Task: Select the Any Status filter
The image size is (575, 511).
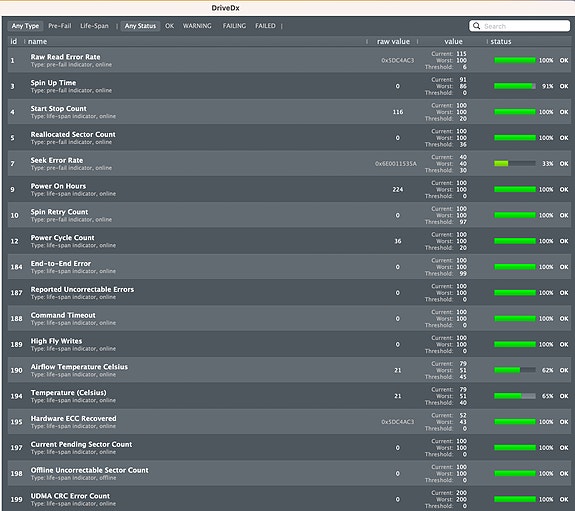Action: pyautogui.click(x=140, y=26)
